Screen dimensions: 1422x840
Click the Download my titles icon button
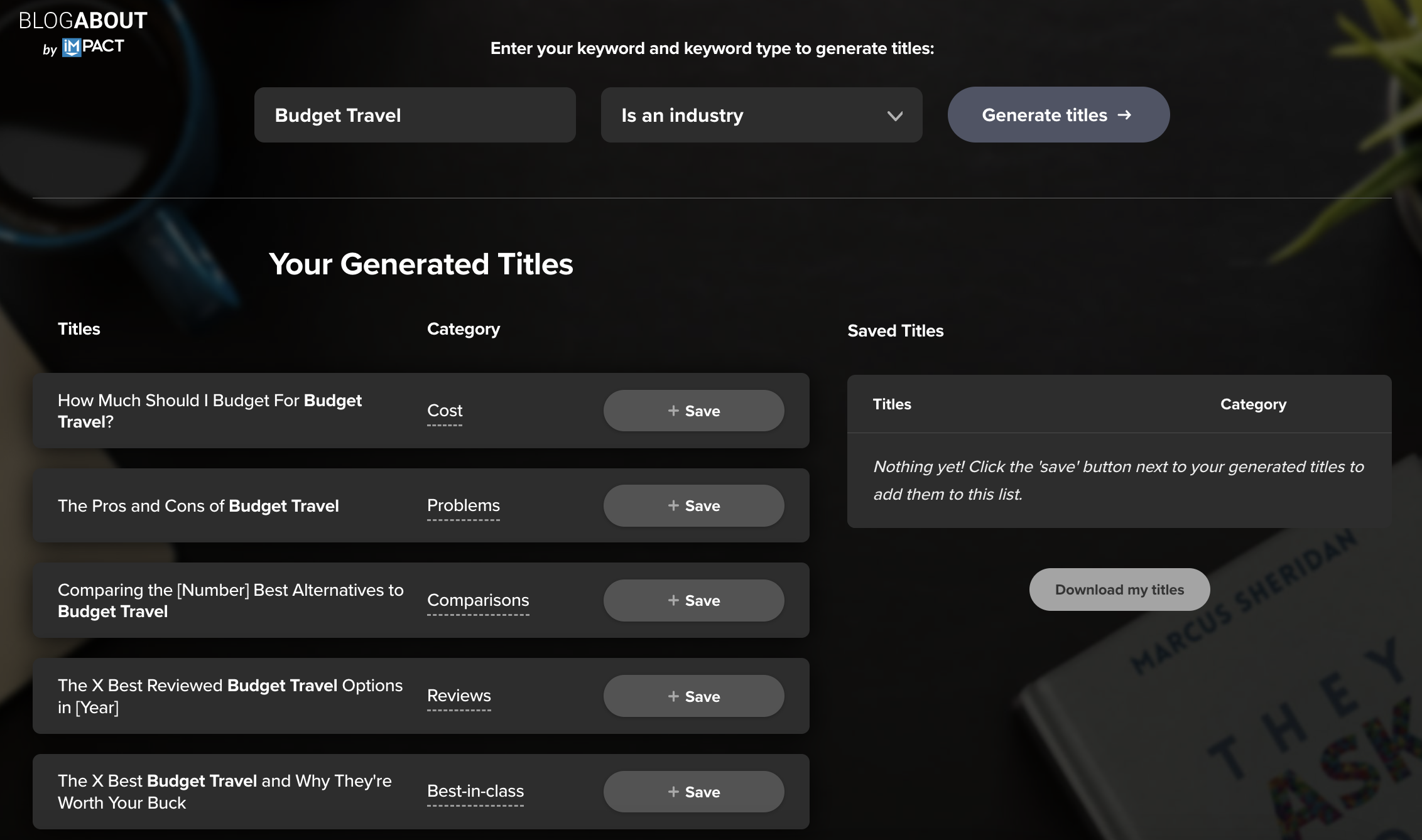1118,589
